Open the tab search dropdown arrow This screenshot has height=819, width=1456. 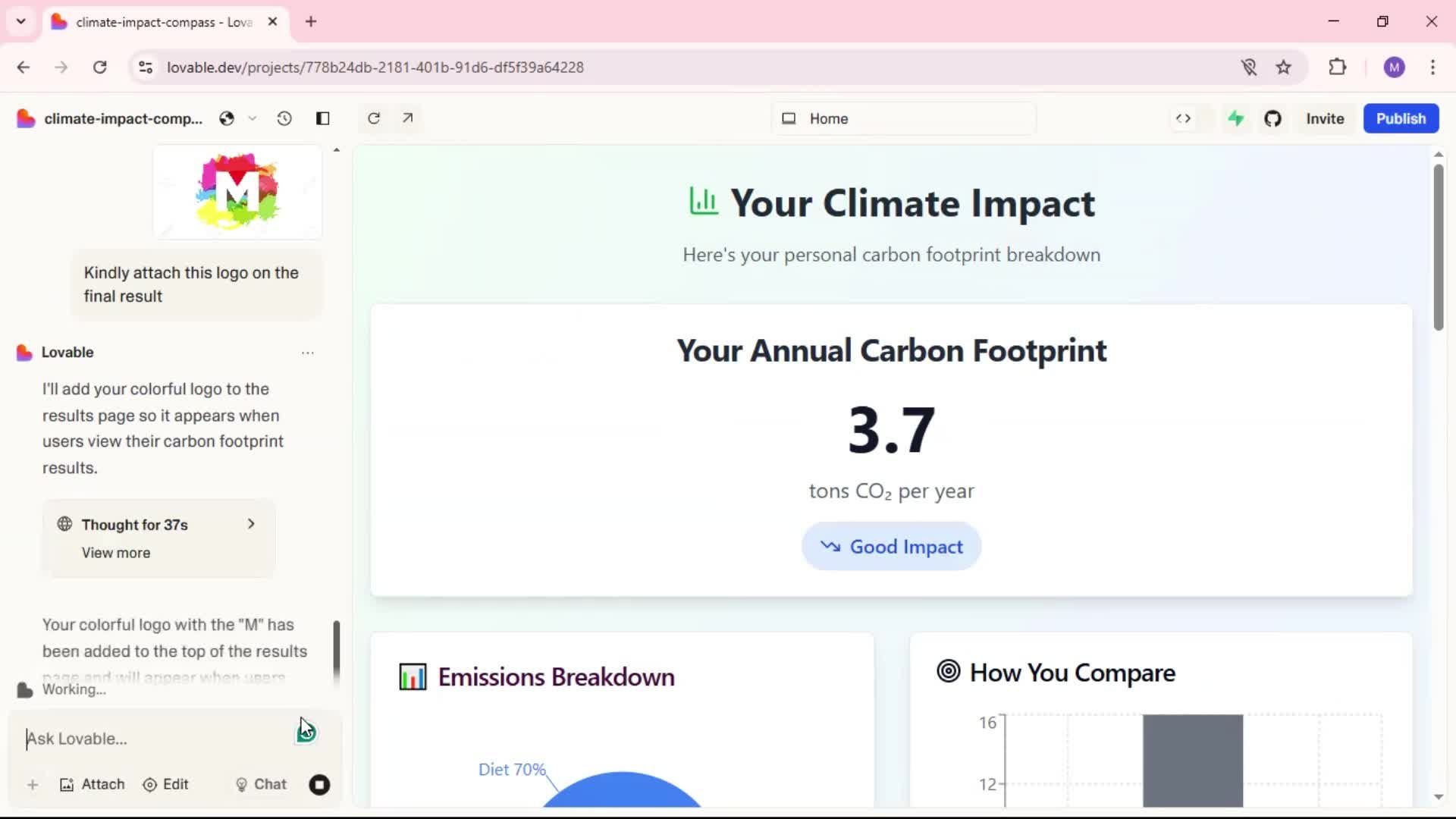click(x=21, y=21)
